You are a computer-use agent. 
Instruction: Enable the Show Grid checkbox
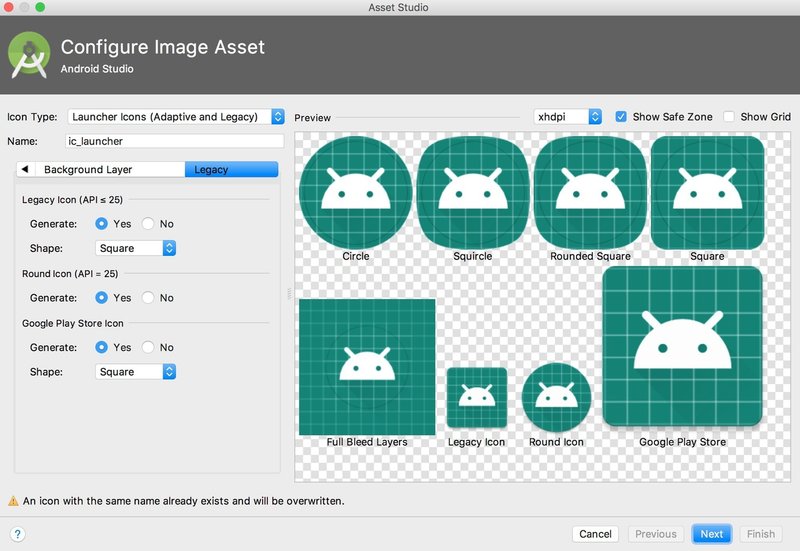(x=729, y=117)
